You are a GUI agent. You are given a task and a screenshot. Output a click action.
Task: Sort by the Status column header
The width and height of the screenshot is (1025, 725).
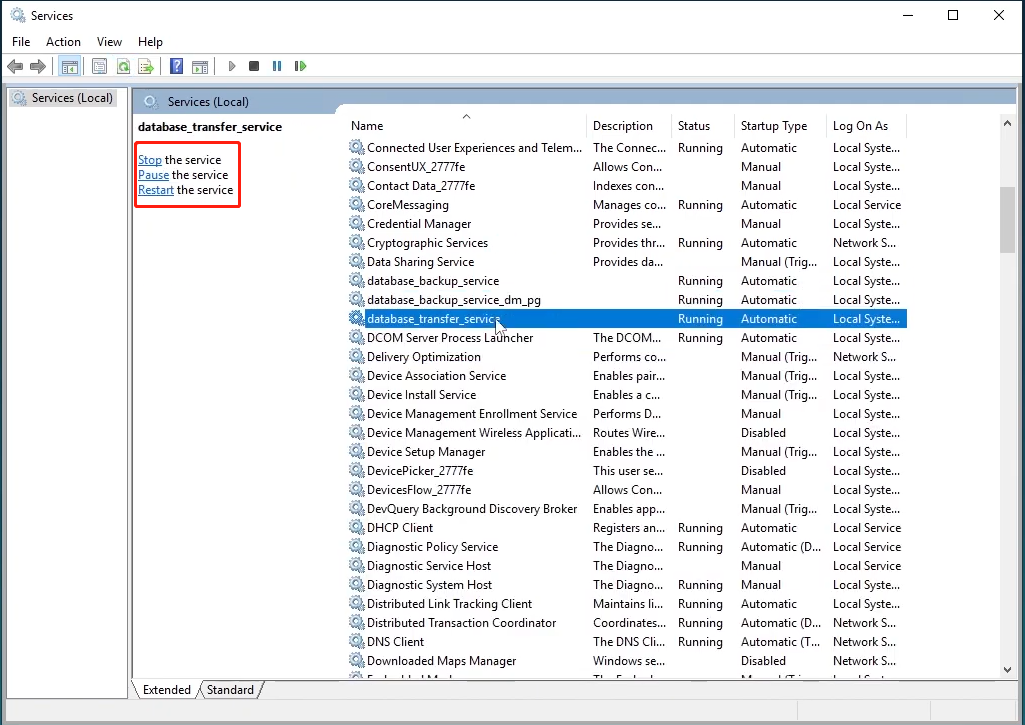703,126
